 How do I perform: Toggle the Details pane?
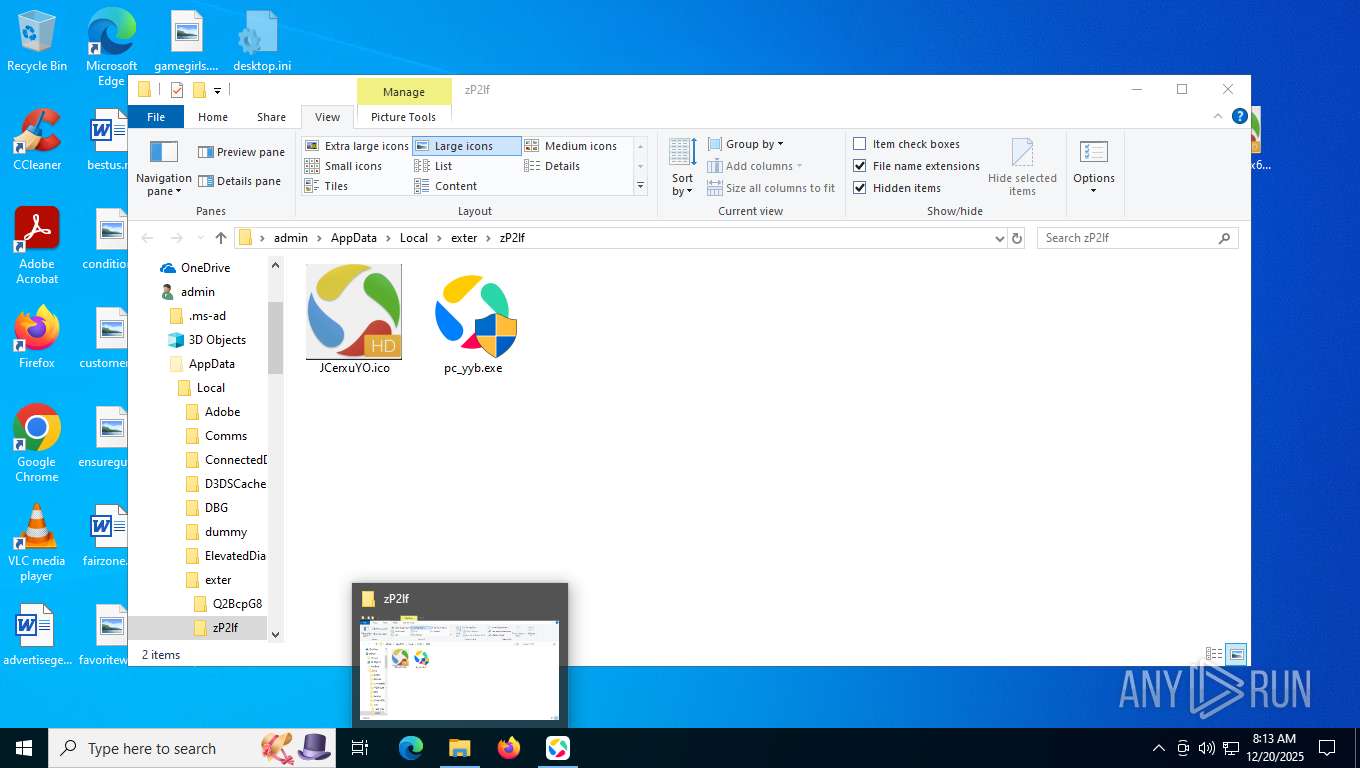[240, 181]
